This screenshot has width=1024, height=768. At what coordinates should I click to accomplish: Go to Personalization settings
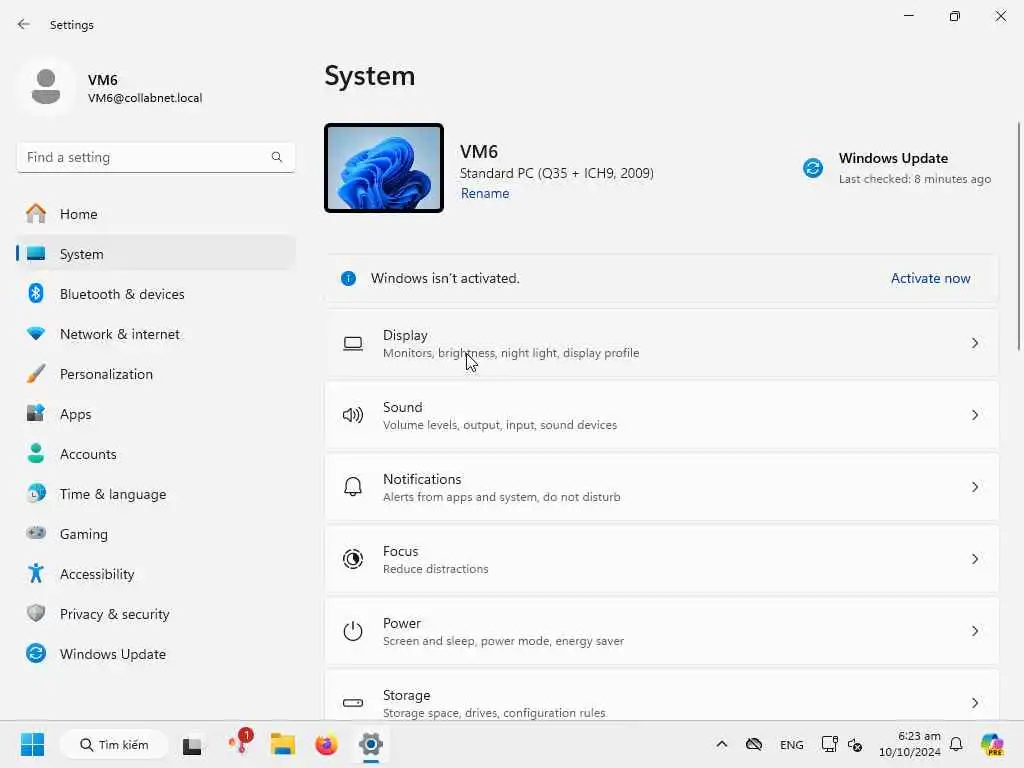pos(156,374)
